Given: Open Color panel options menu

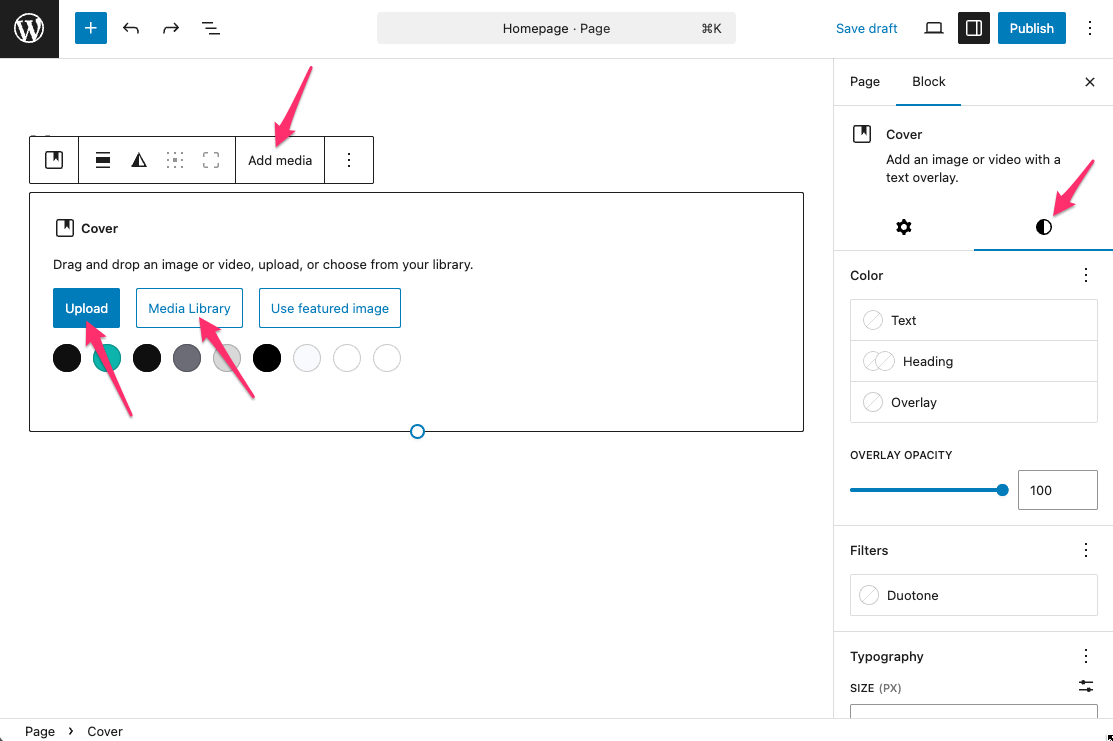Looking at the screenshot, I should coord(1086,275).
